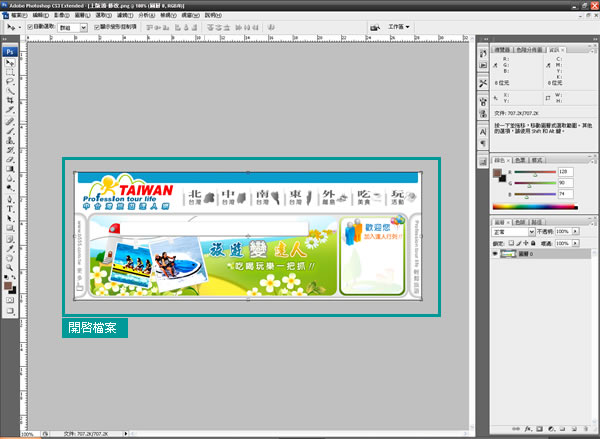Click the Ps logo atop toolbox
600x439 pixels.
10,52
